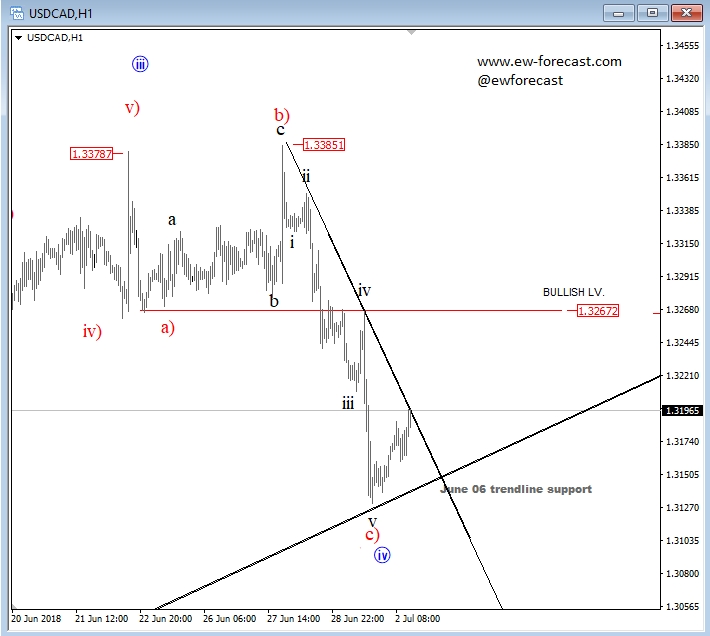Select the red iv) wave label
The image size is (710, 636).
pyautogui.click(x=92, y=331)
